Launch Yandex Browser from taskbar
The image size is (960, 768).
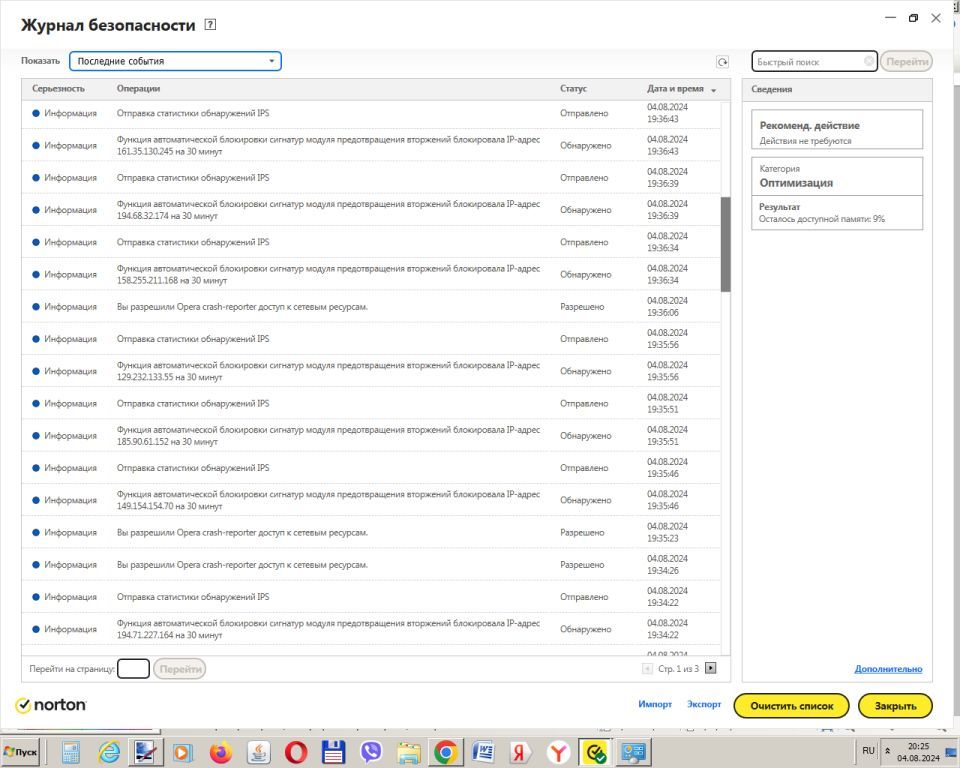[558, 752]
